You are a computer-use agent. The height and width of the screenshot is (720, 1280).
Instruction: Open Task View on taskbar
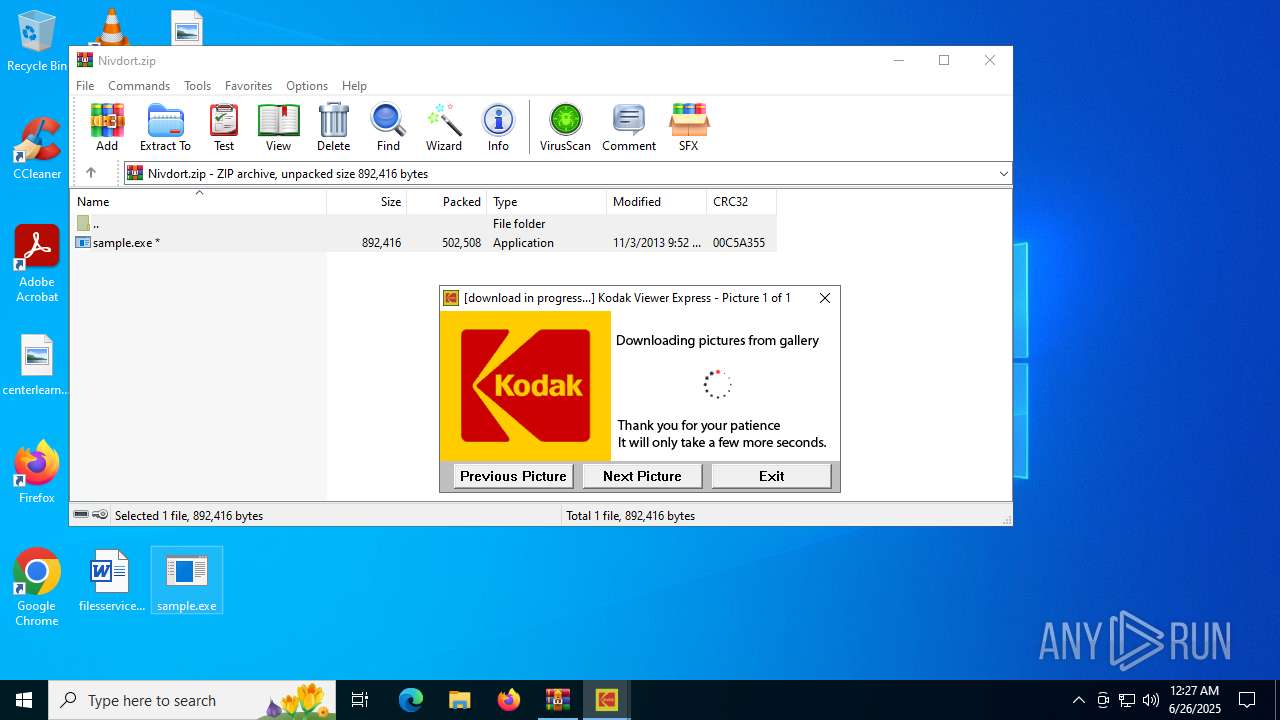coord(360,700)
